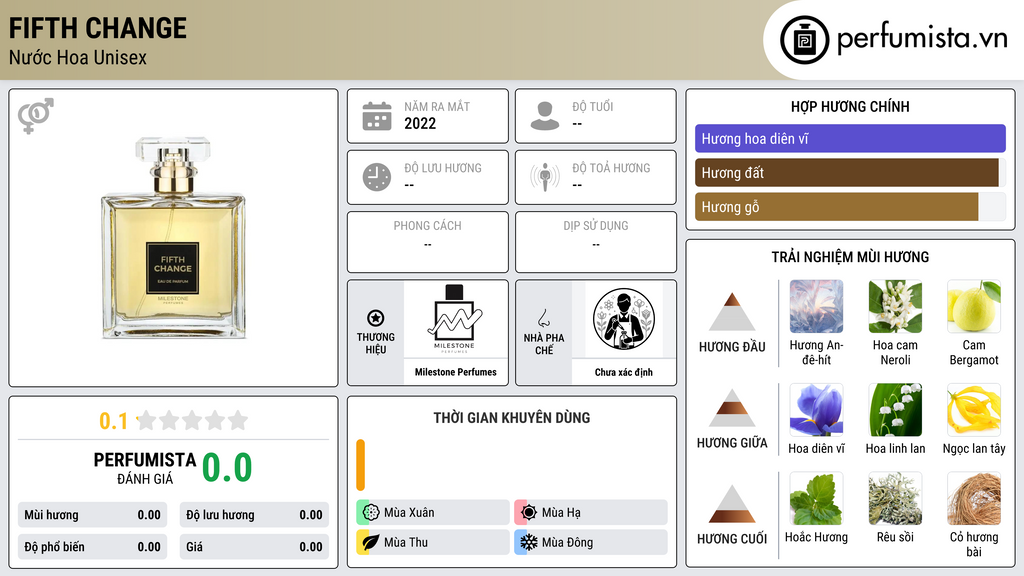Screen dimensions: 1024x576
Task: Click the Perfumista đánh giá label
Action: click(x=145, y=468)
